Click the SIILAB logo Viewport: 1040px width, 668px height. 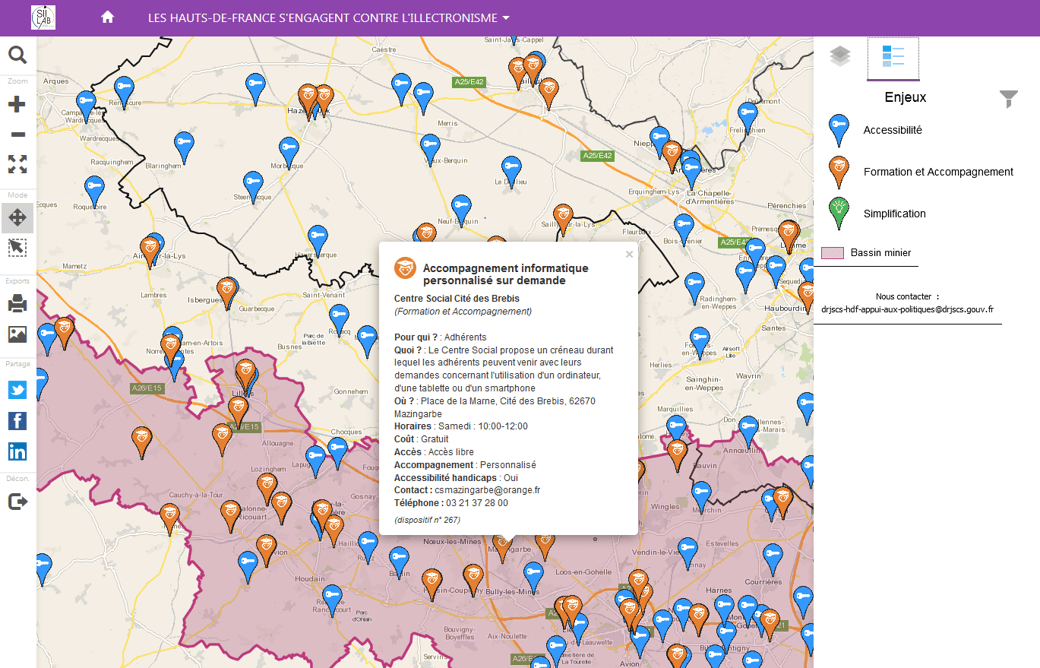[43, 17]
